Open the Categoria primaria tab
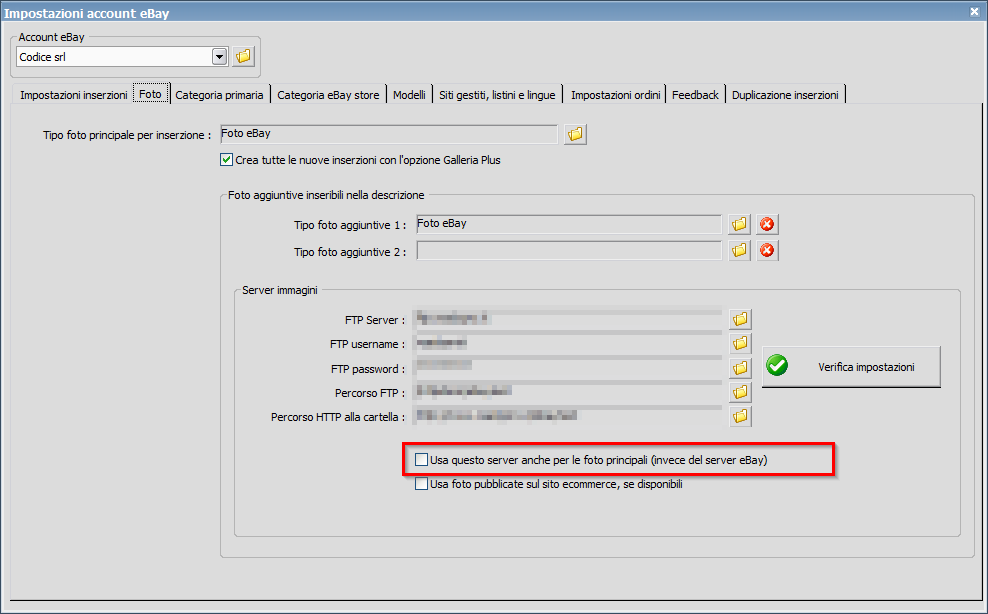The image size is (988, 614). pos(219,95)
